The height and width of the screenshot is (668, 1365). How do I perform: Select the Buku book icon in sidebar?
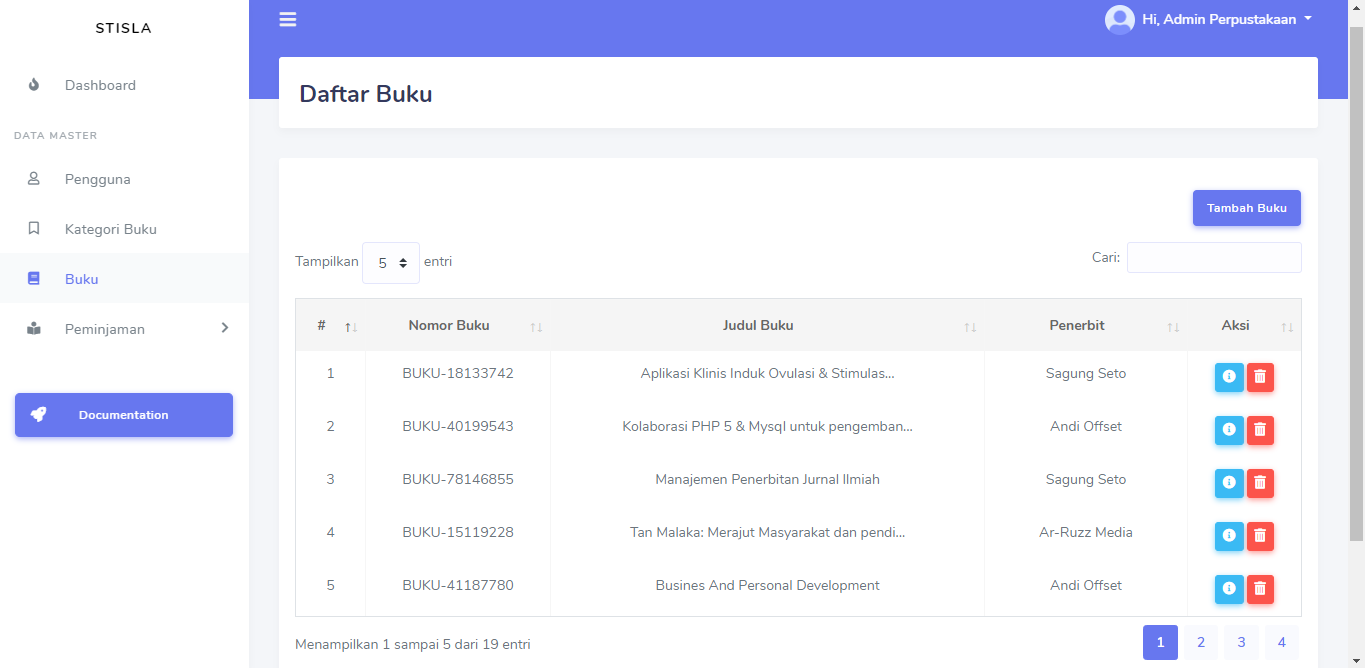pos(33,278)
